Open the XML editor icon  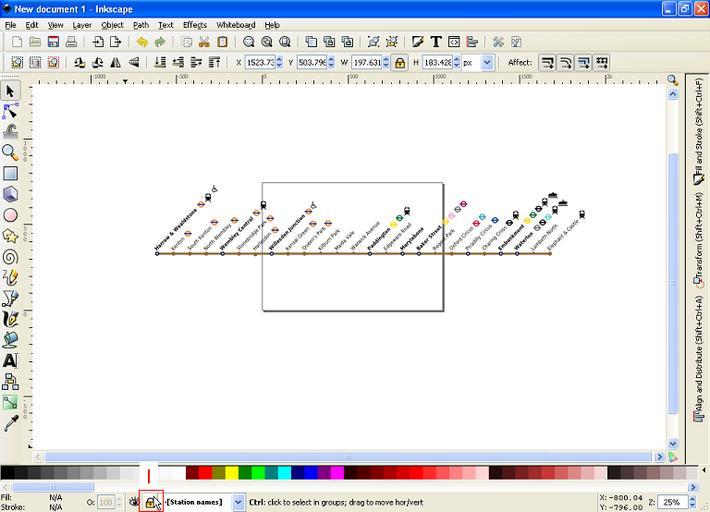454,42
